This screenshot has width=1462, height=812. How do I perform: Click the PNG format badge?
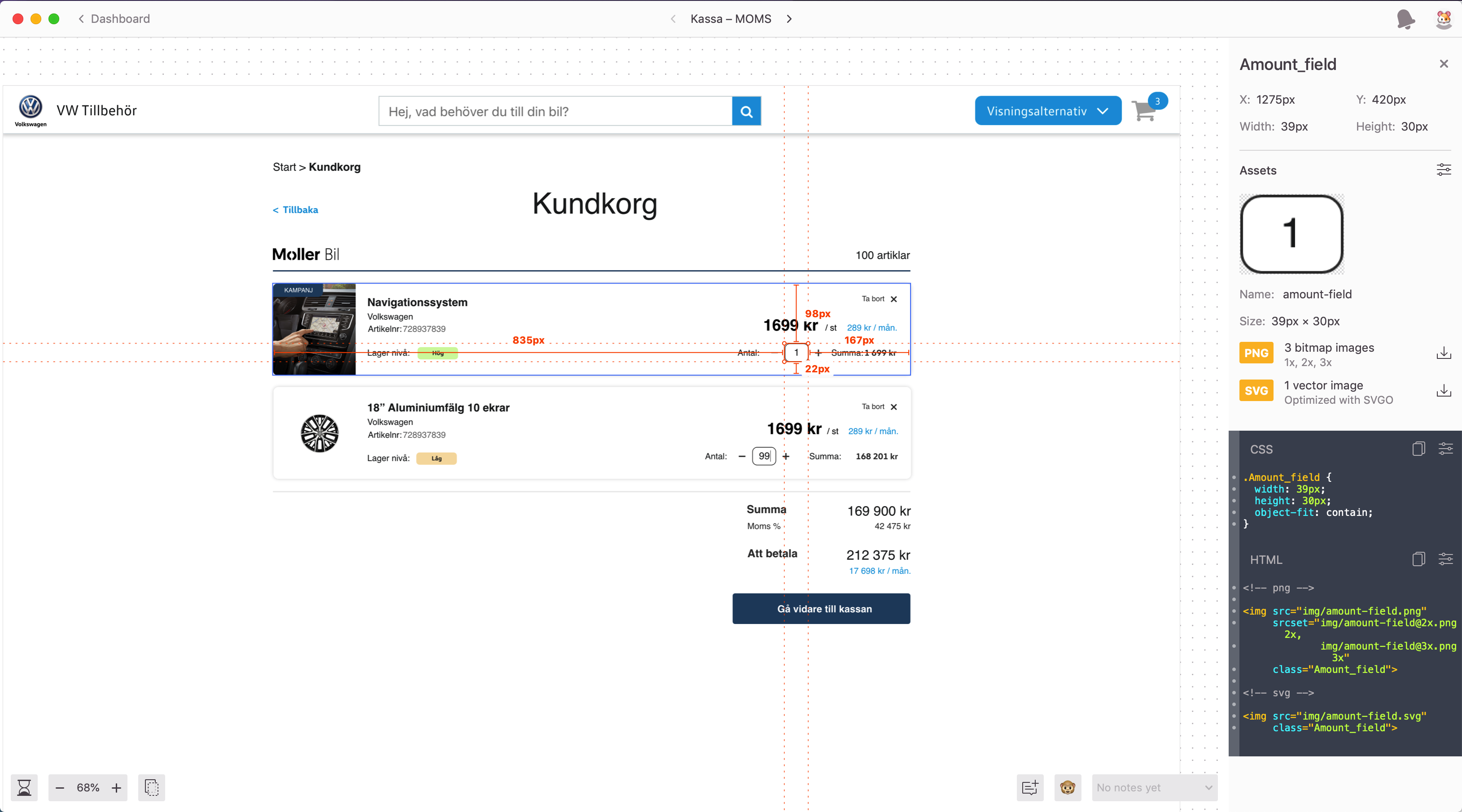1256,353
